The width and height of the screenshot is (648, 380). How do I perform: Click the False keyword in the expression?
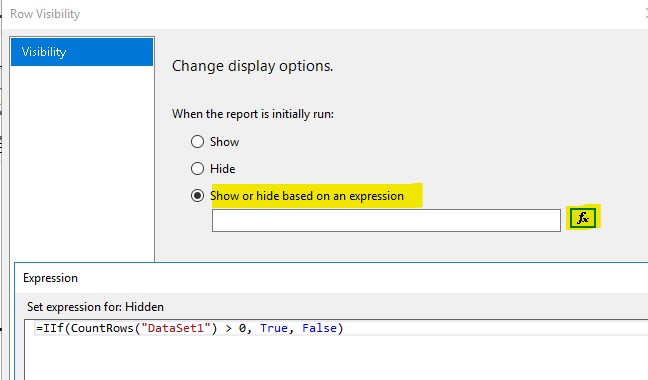(x=319, y=328)
